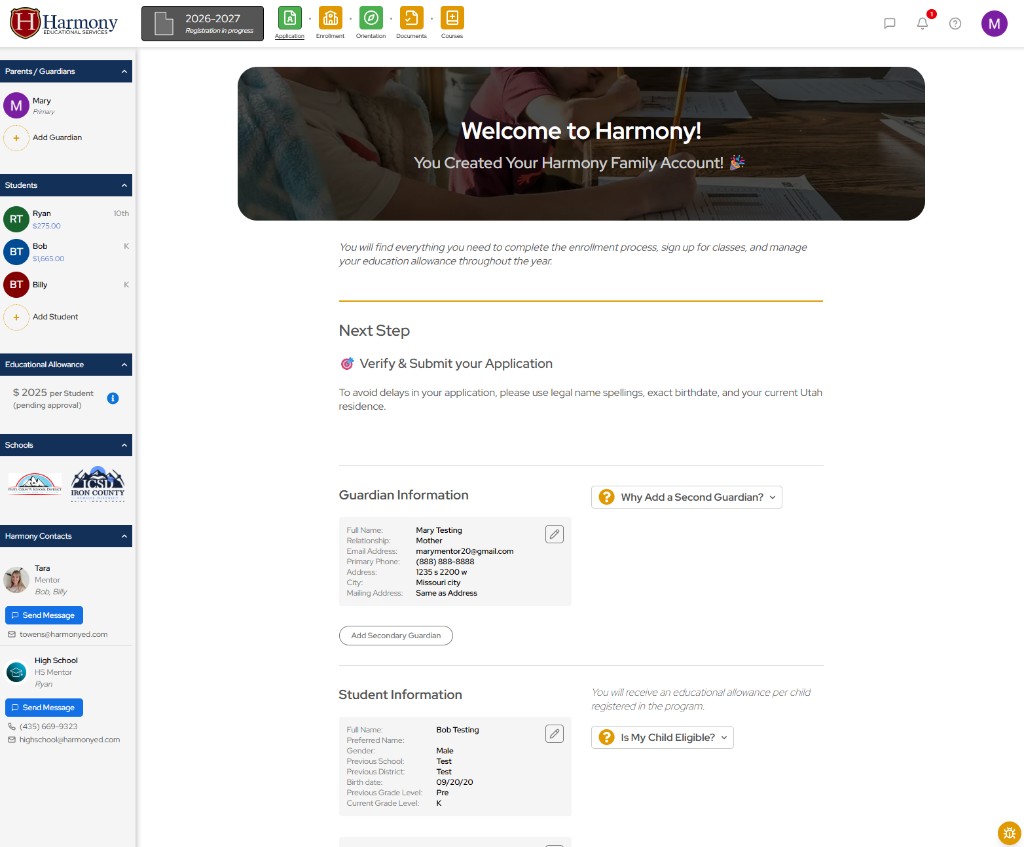This screenshot has width=1024, height=847.
Task: Click the Welcome to Harmony banner image
Action: click(581, 144)
